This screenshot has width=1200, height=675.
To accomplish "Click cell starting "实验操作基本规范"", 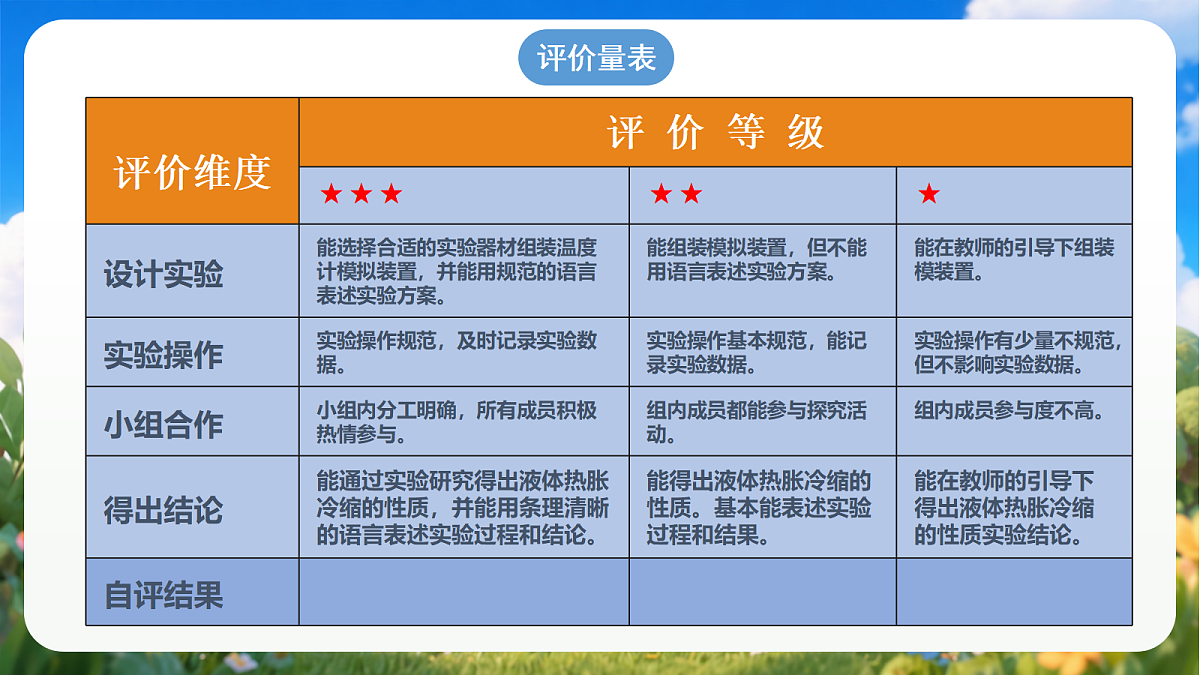I will (762, 352).
